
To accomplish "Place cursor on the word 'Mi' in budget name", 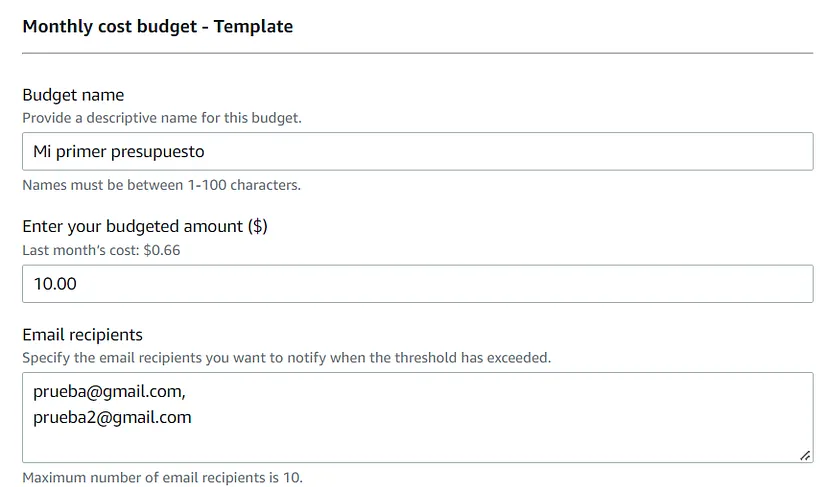I will click(42, 151).
